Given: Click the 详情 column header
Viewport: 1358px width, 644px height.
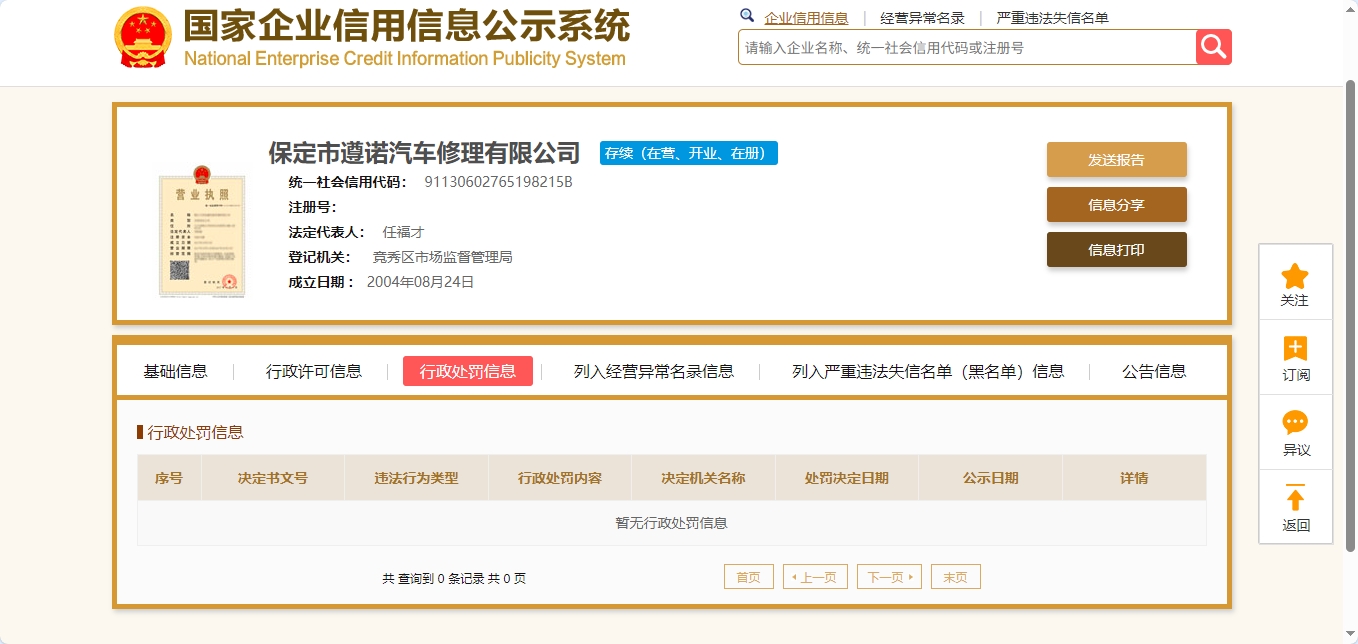Looking at the screenshot, I should pos(1134,478).
